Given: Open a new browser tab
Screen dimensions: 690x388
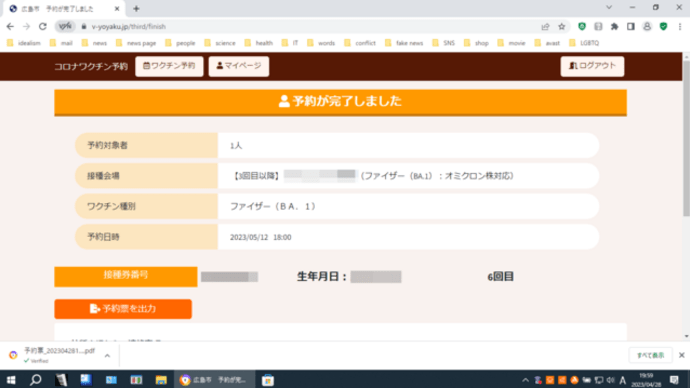Looking at the screenshot, I should (x=136, y=8).
